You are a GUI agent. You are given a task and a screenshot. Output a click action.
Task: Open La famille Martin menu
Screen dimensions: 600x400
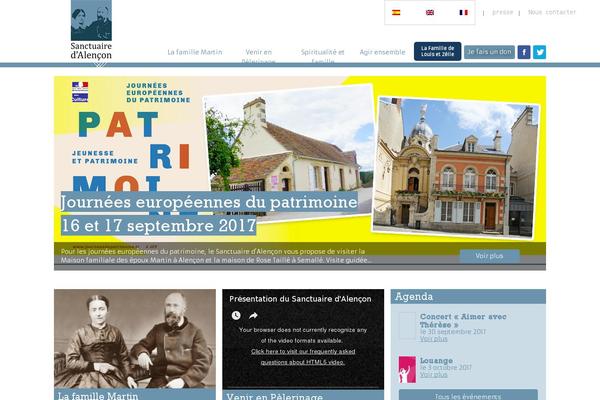point(195,52)
